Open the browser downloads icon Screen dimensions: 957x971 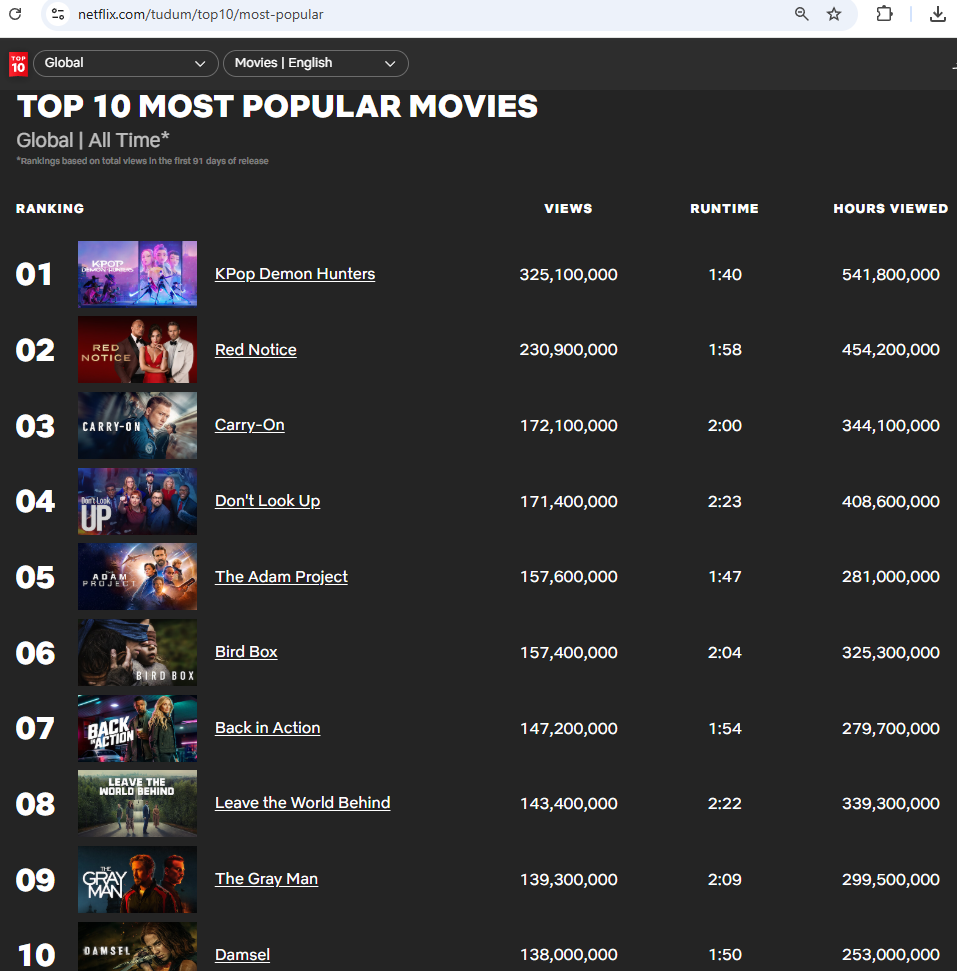938,14
